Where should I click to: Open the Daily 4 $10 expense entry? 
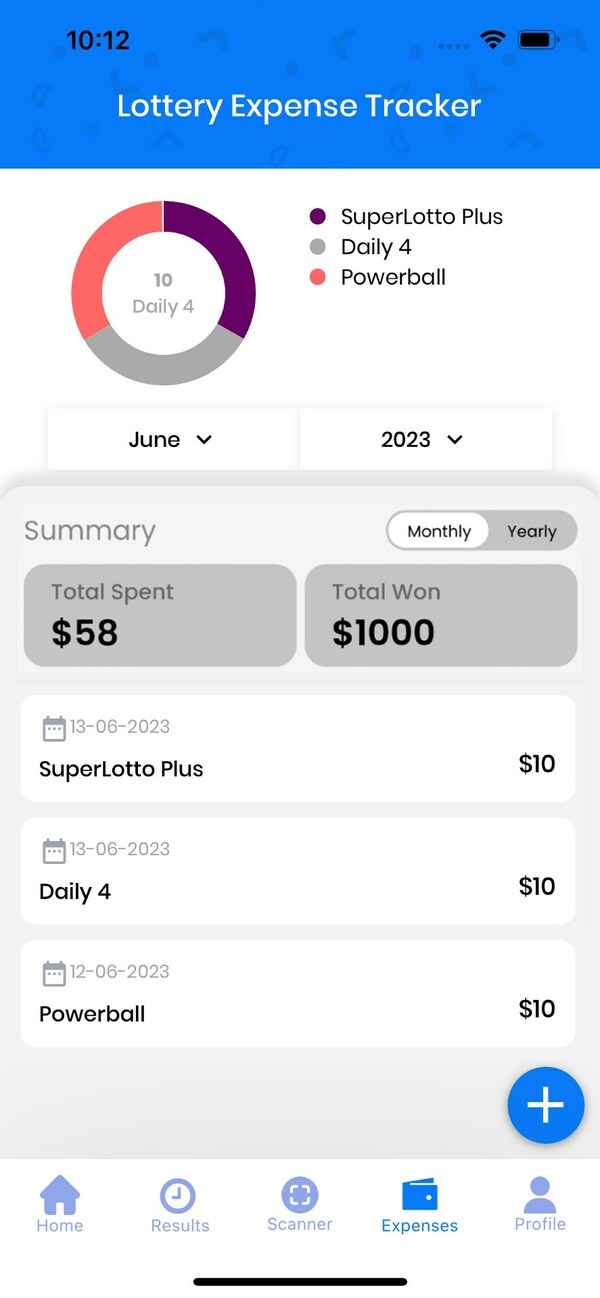pos(297,871)
